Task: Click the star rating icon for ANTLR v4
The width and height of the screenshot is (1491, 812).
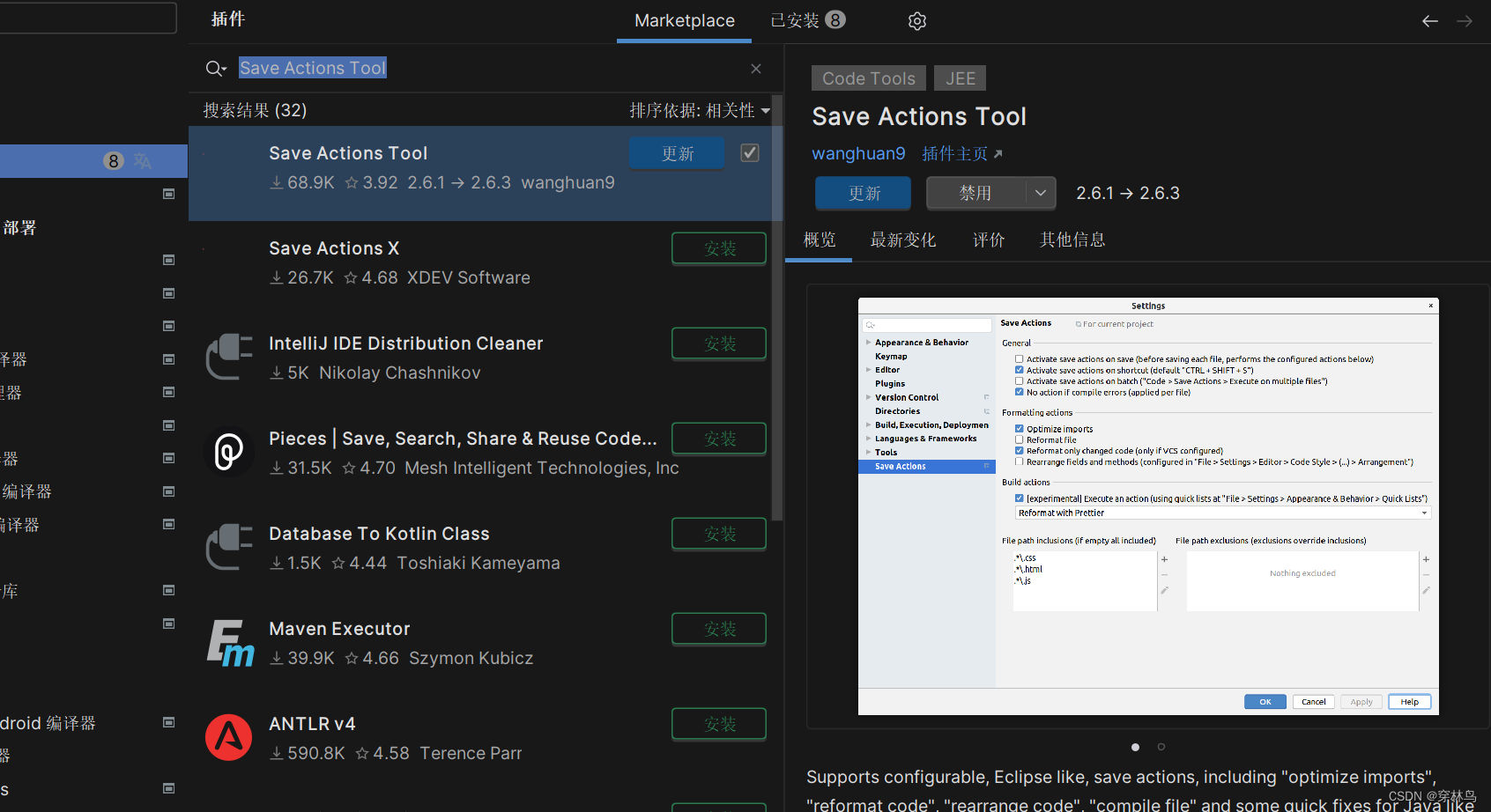Action: [362, 753]
